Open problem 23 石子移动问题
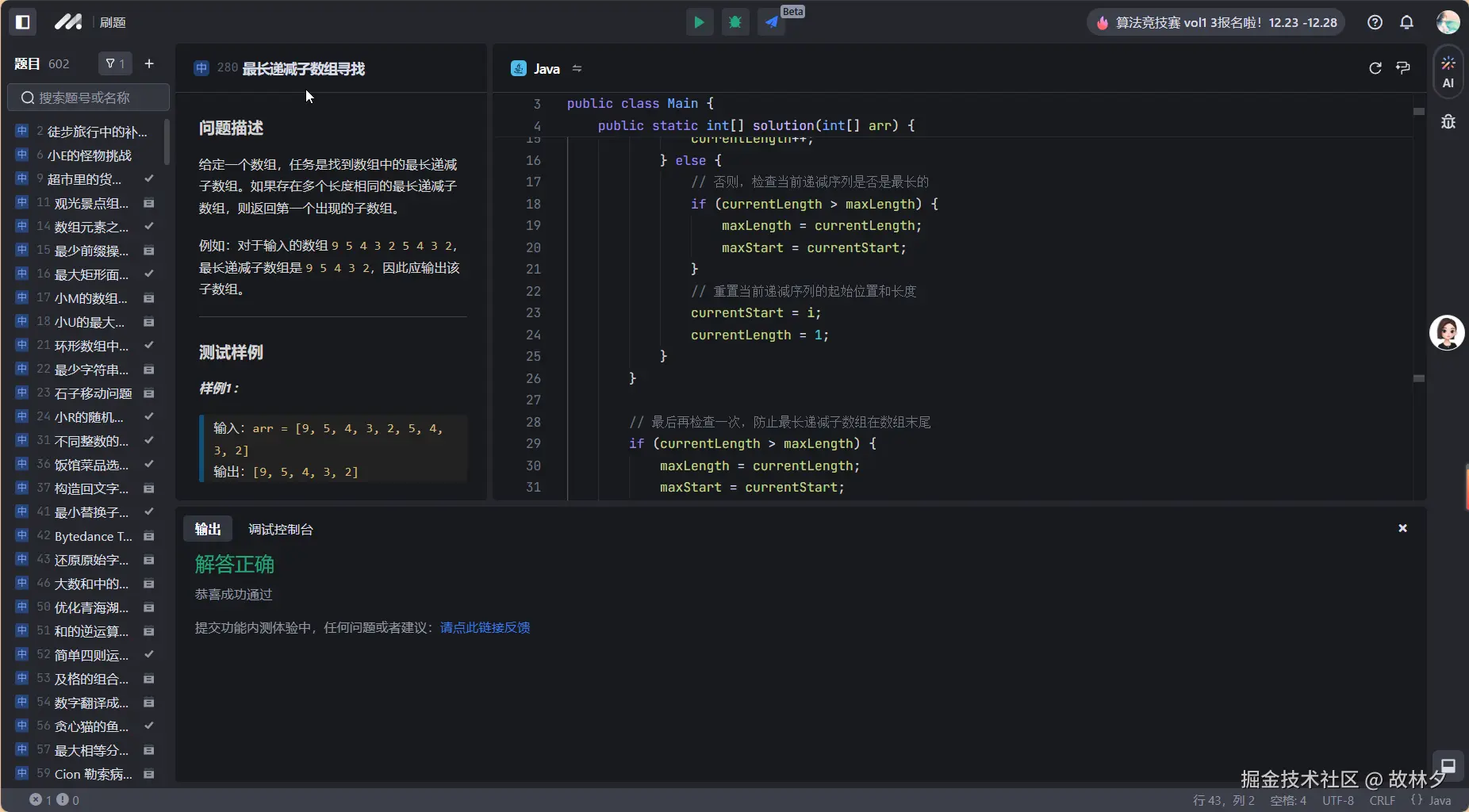Viewport: 1469px width, 812px height. 92,393
